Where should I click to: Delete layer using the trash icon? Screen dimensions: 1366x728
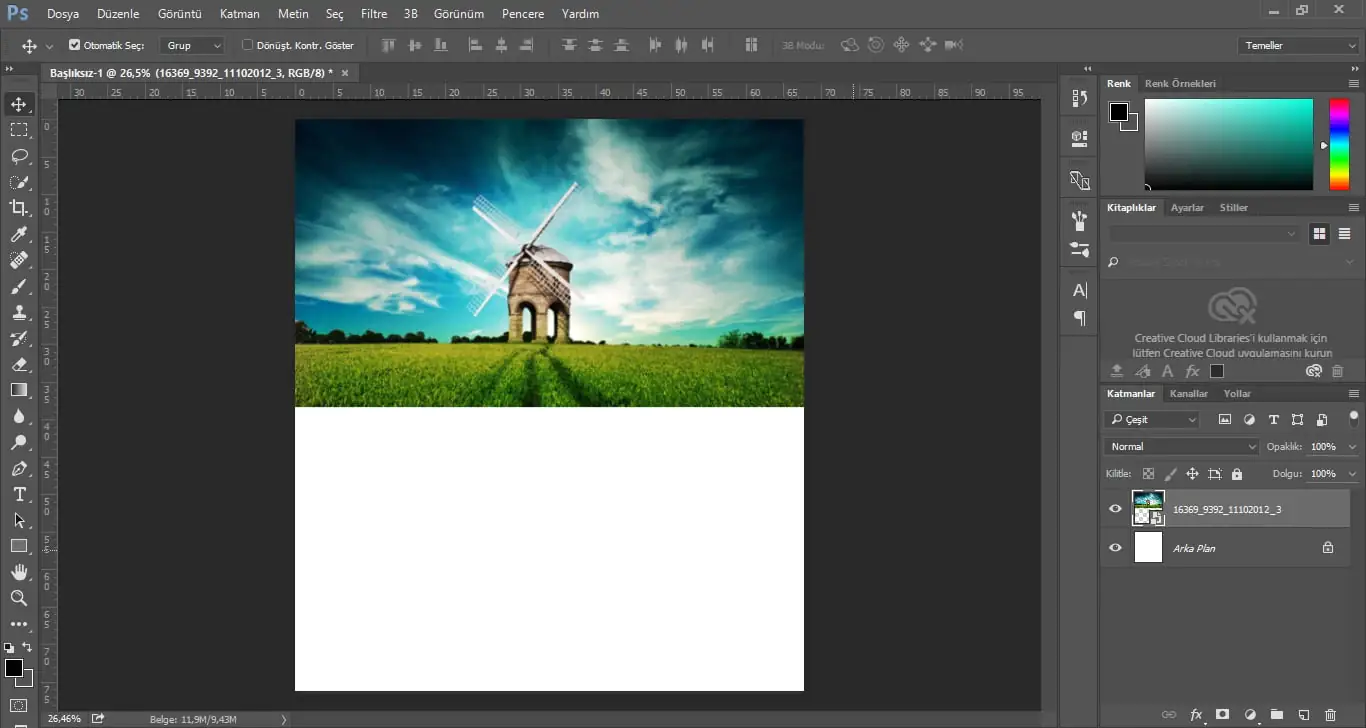tap(1330, 715)
